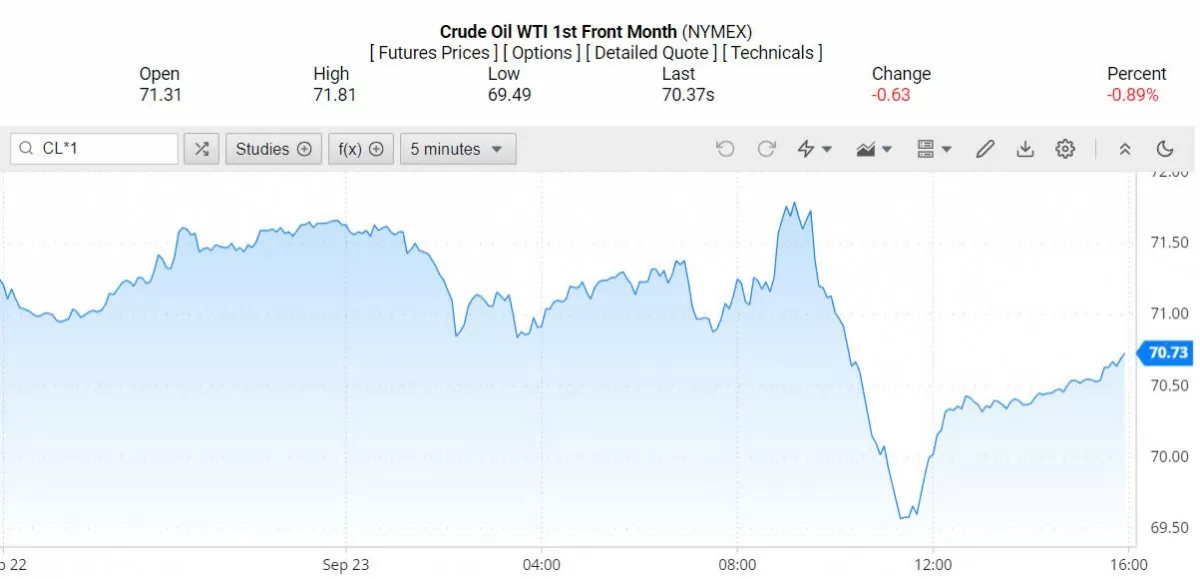The width and height of the screenshot is (1200, 579).
Task: Click the f(x) expression button
Action: click(361, 149)
